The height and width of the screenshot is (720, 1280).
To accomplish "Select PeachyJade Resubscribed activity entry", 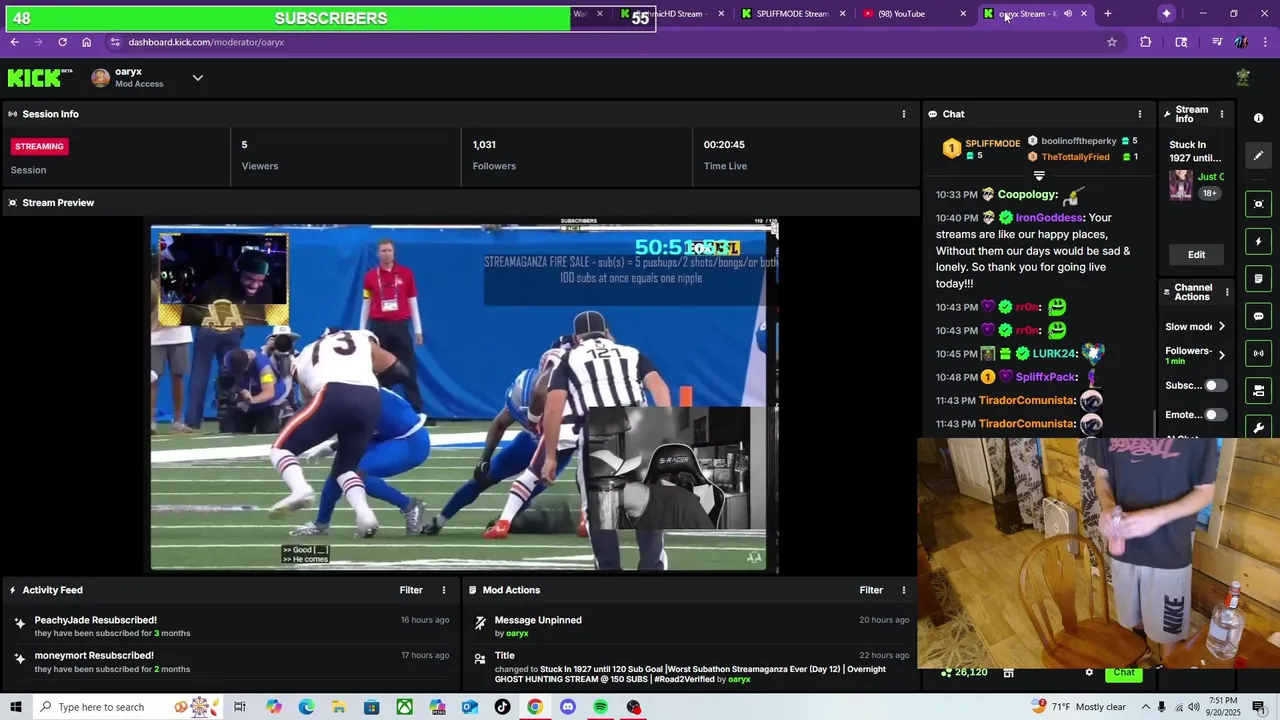I will pos(230,626).
